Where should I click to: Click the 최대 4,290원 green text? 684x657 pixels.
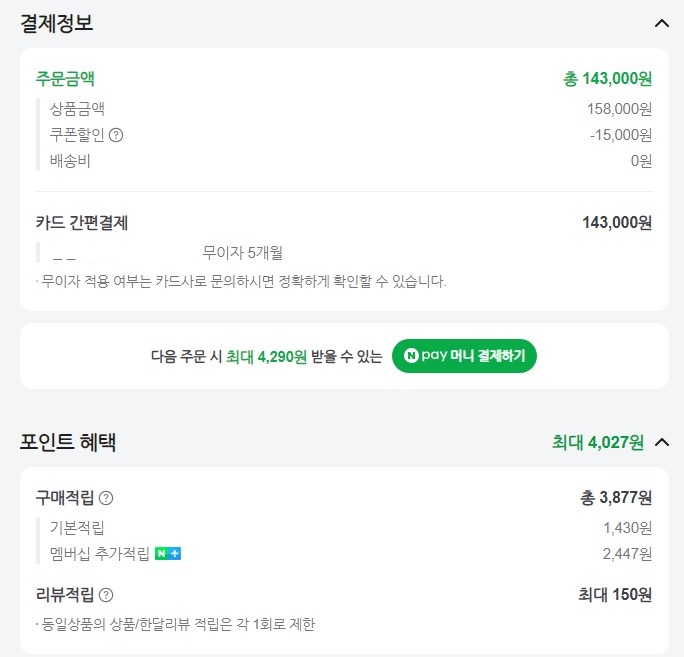(x=266, y=356)
